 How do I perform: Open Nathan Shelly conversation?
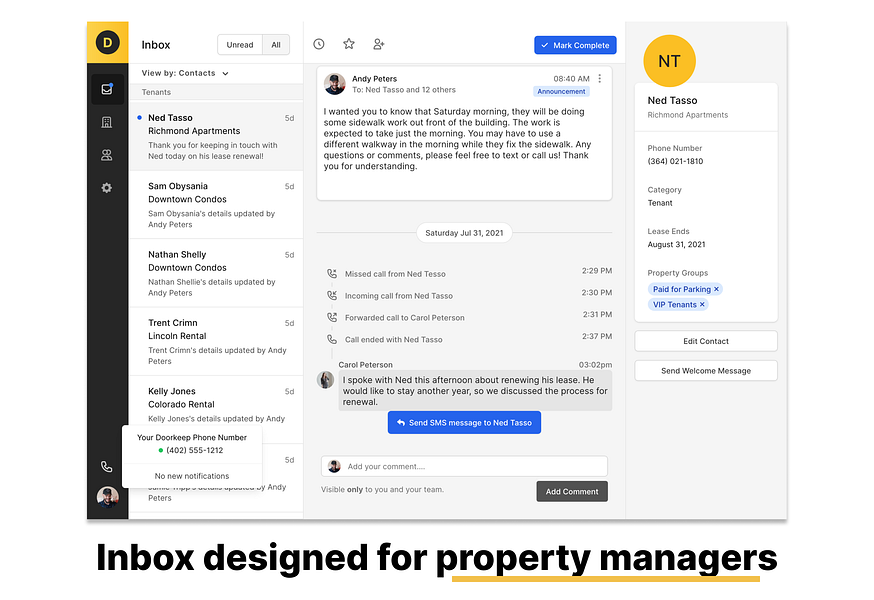[x=216, y=273]
